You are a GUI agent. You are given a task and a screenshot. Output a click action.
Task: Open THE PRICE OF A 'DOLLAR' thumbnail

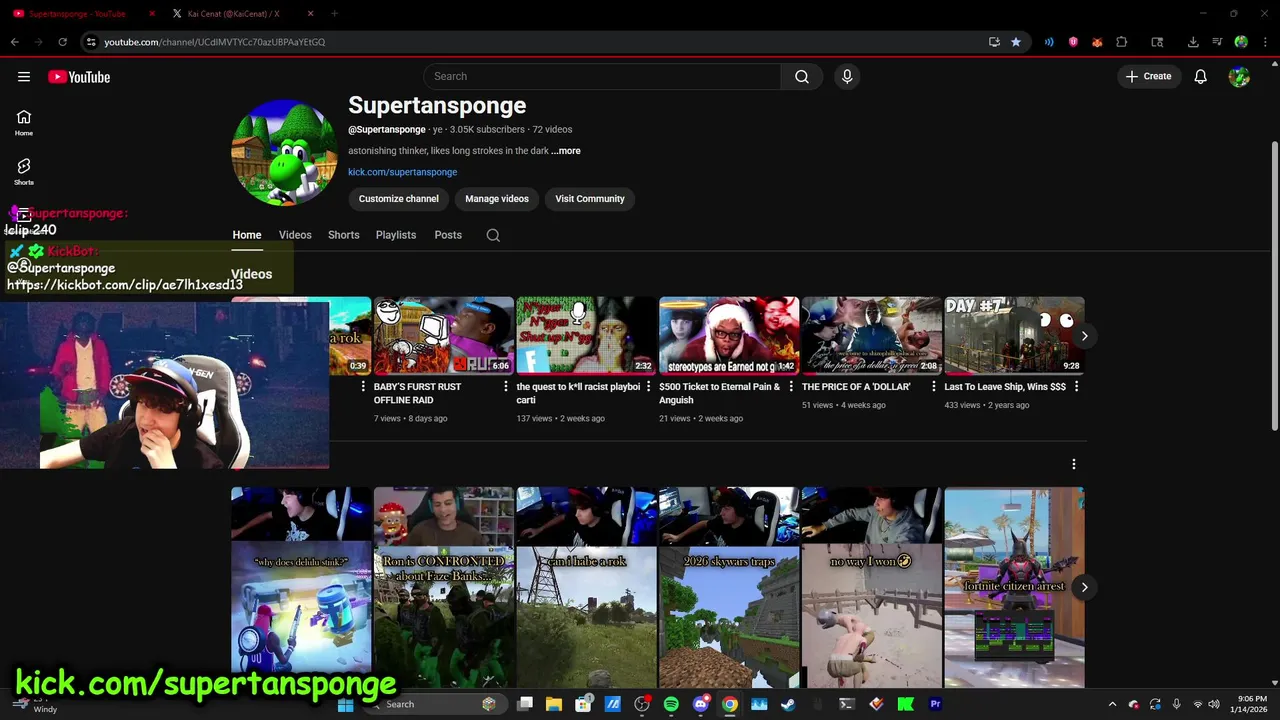tap(872, 336)
